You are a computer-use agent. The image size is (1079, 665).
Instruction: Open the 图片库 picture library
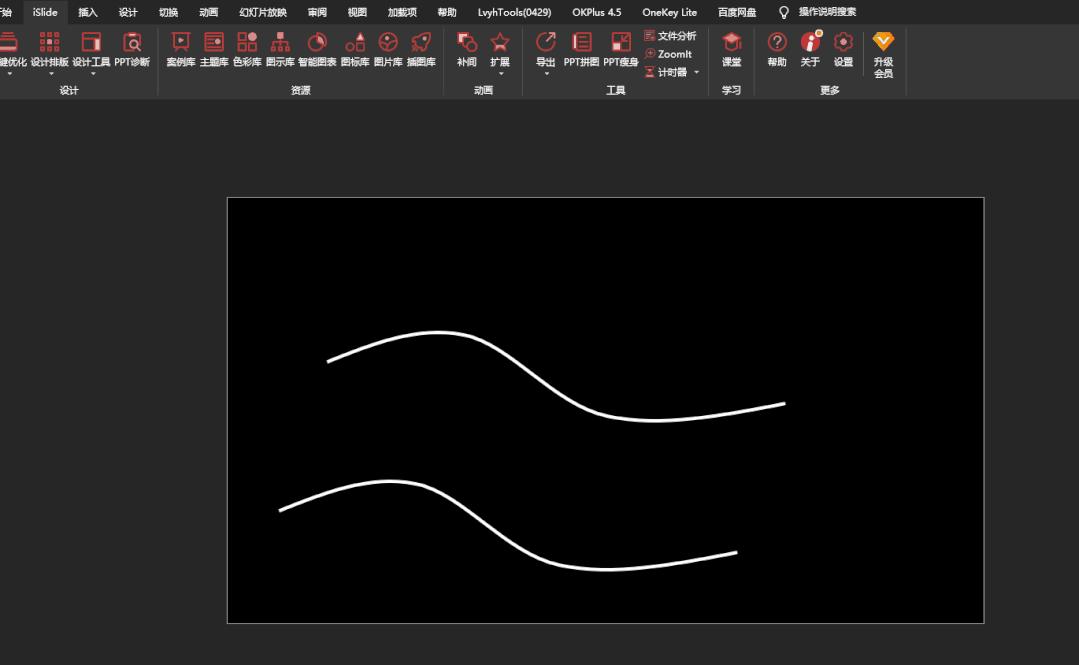(388, 49)
